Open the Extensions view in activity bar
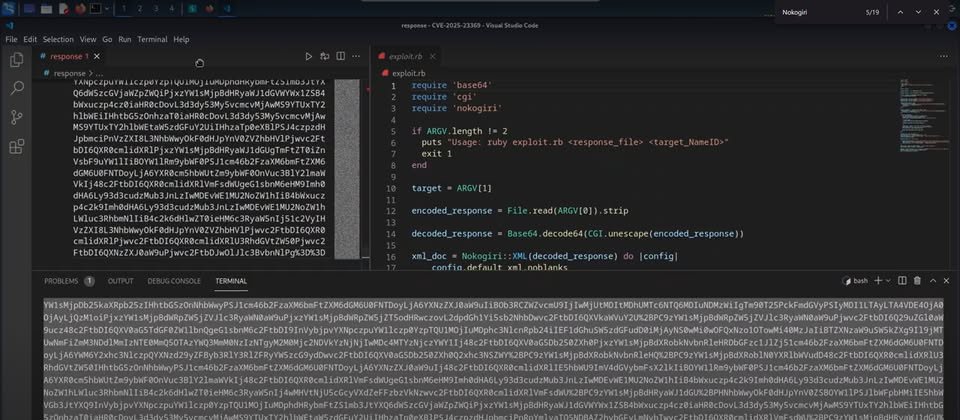960x420 pixels. (x=17, y=146)
